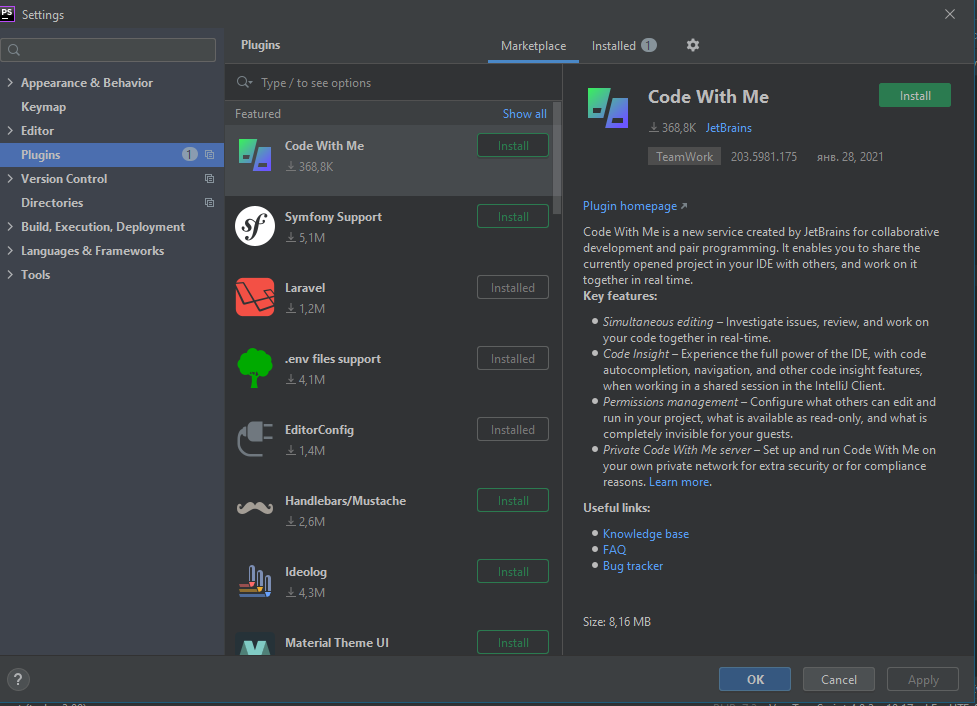Install the Handlebars/Mustache plugin
Viewport: 977px width, 706px height.
point(513,500)
